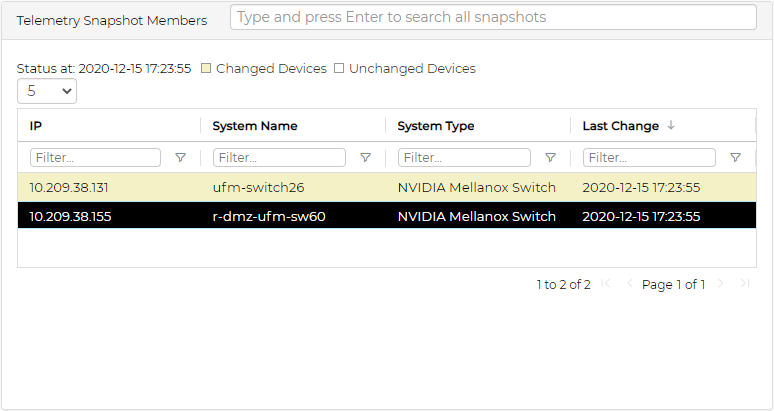Toggle the Unchanged Devices checkbox
Screen dimensions: 774x411
point(339,69)
